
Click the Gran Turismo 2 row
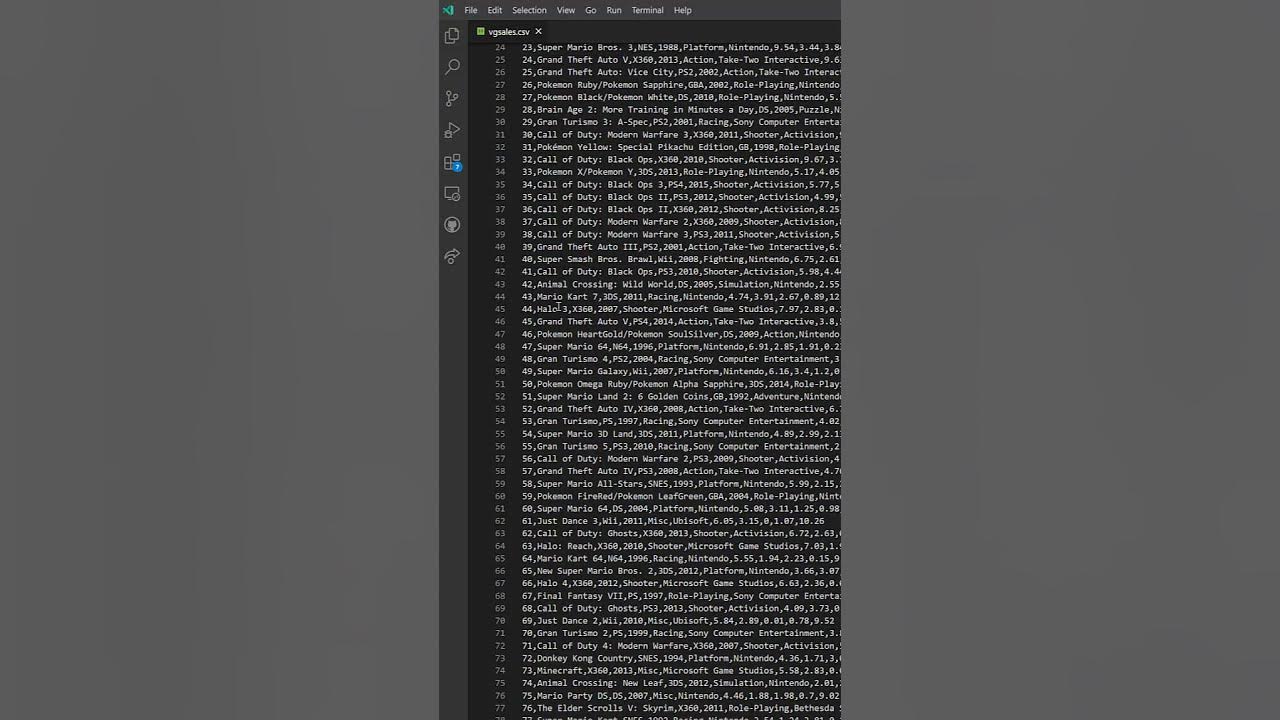pos(681,633)
